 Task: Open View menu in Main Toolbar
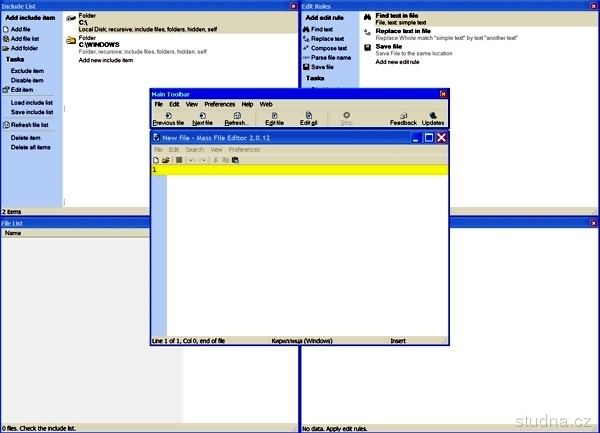tap(192, 104)
